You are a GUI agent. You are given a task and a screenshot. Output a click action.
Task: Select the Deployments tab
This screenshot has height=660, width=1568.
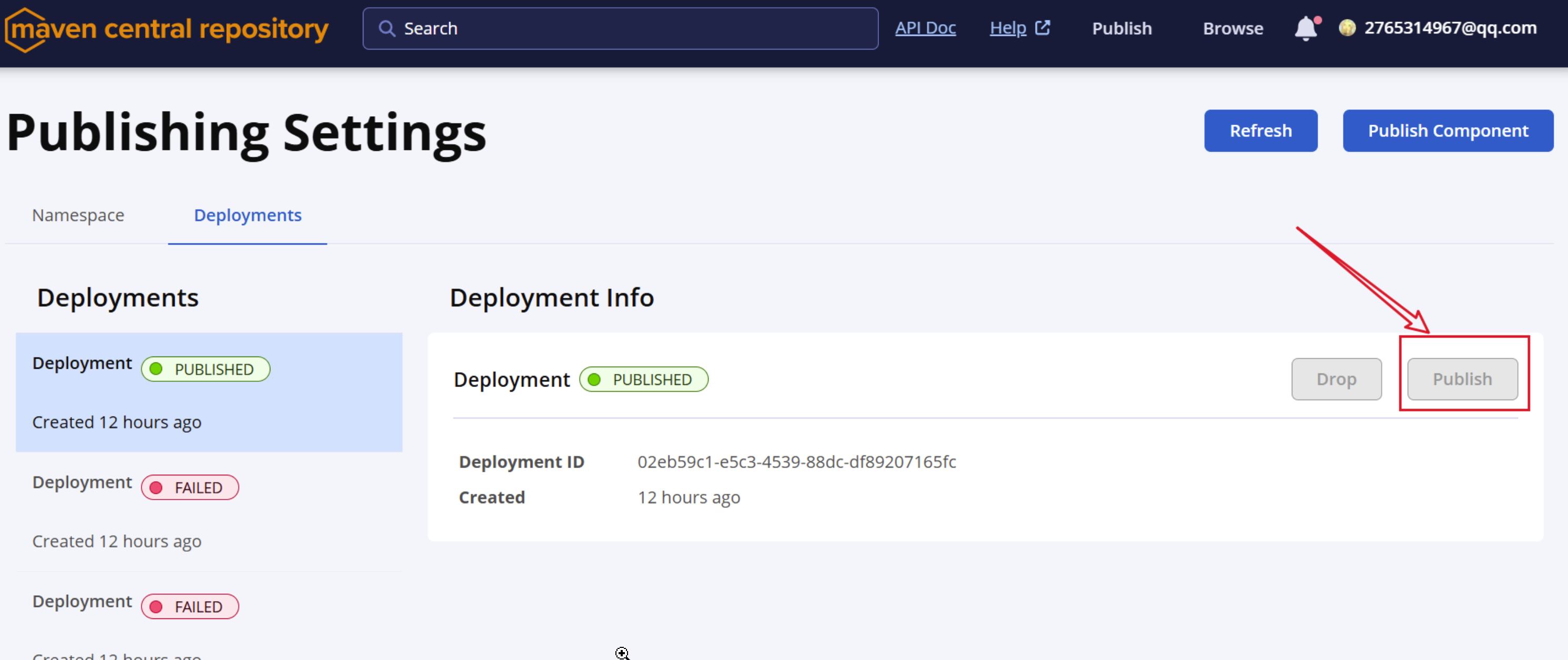(248, 216)
